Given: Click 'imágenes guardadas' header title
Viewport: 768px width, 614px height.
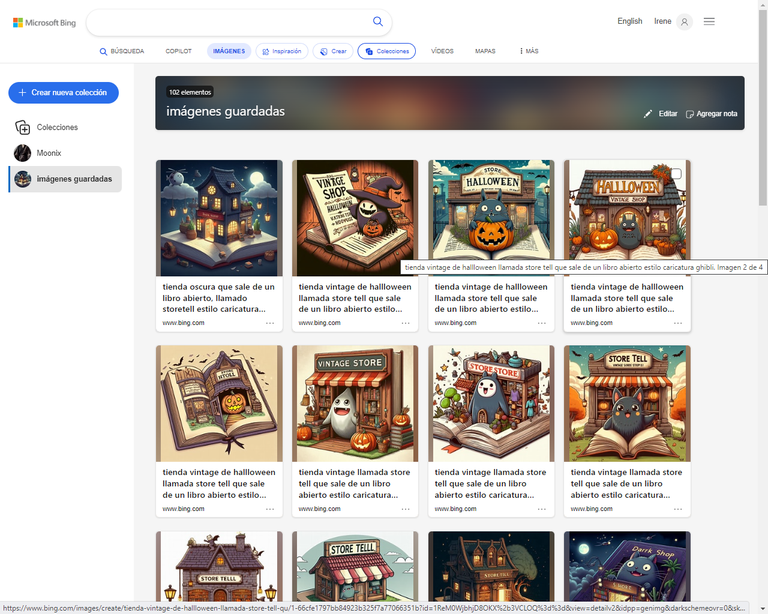Looking at the screenshot, I should (225, 112).
